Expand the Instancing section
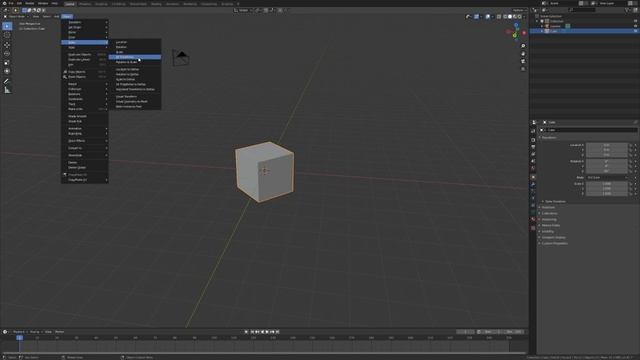 (x=549, y=220)
